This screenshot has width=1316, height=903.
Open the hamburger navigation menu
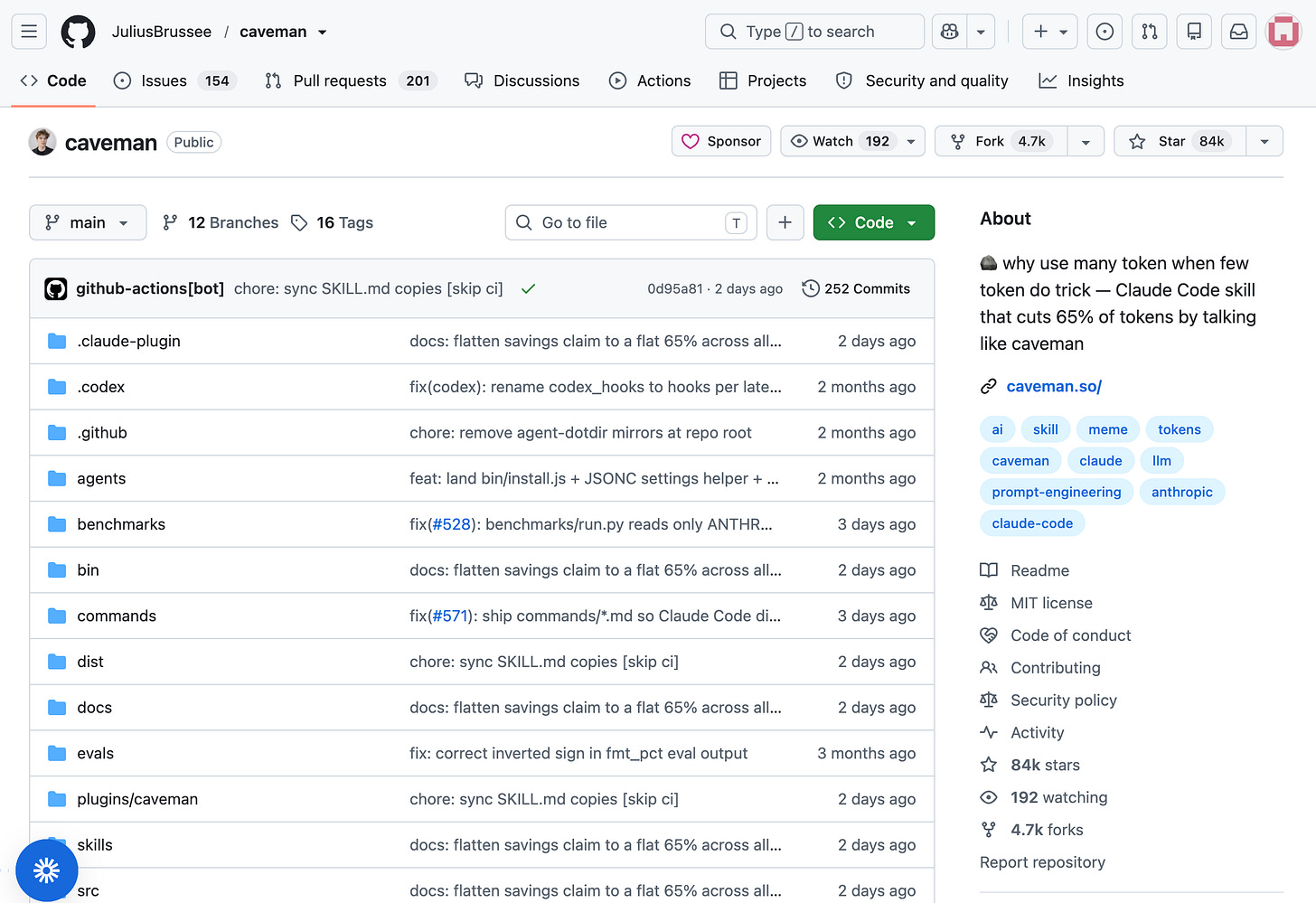click(x=29, y=32)
